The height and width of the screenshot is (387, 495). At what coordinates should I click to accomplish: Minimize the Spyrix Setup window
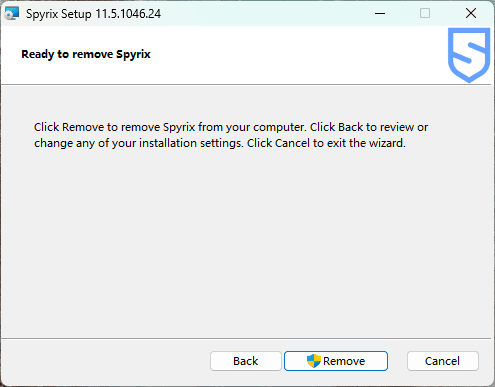click(x=380, y=13)
